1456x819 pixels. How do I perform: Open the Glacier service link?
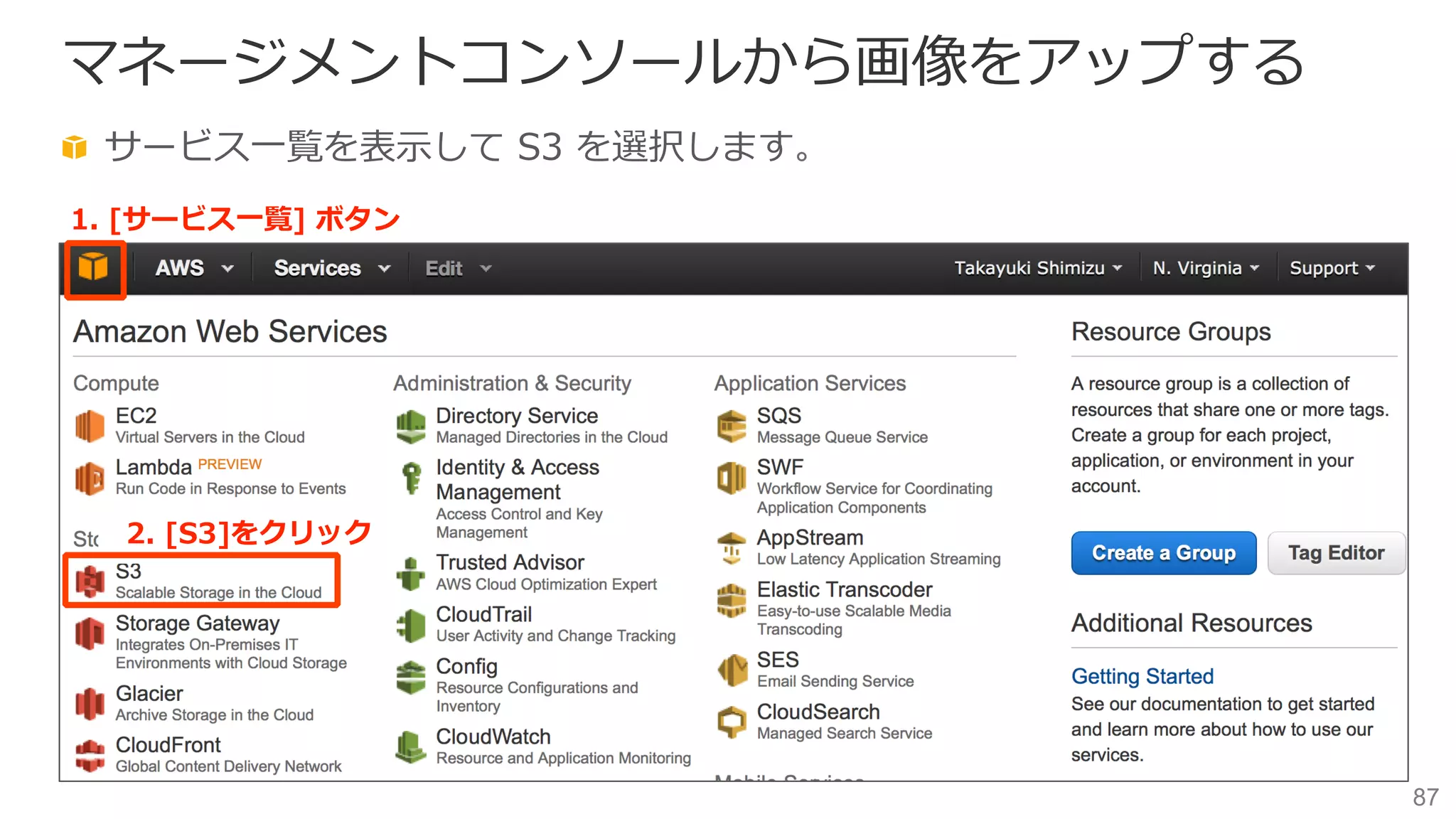(x=149, y=693)
